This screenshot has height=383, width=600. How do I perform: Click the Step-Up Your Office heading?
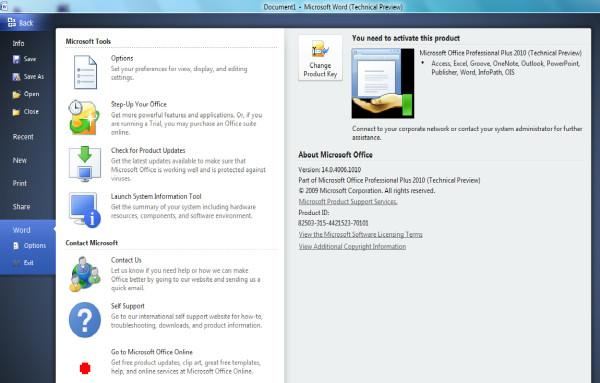pyautogui.click(x=139, y=104)
